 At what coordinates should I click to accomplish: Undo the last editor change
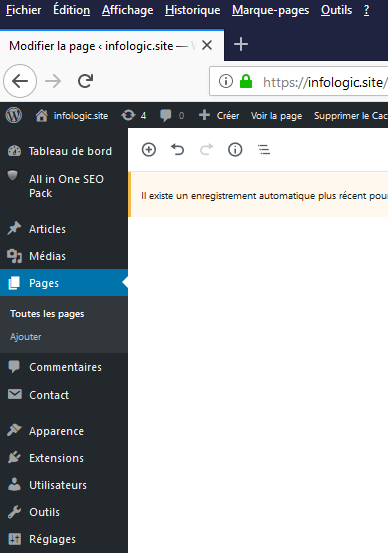click(x=177, y=150)
